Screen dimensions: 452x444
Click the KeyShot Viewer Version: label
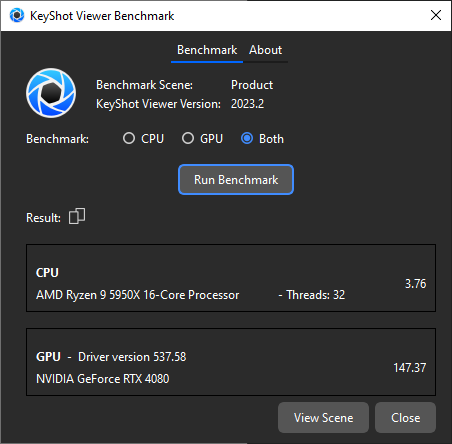pyautogui.click(x=158, y=104)
